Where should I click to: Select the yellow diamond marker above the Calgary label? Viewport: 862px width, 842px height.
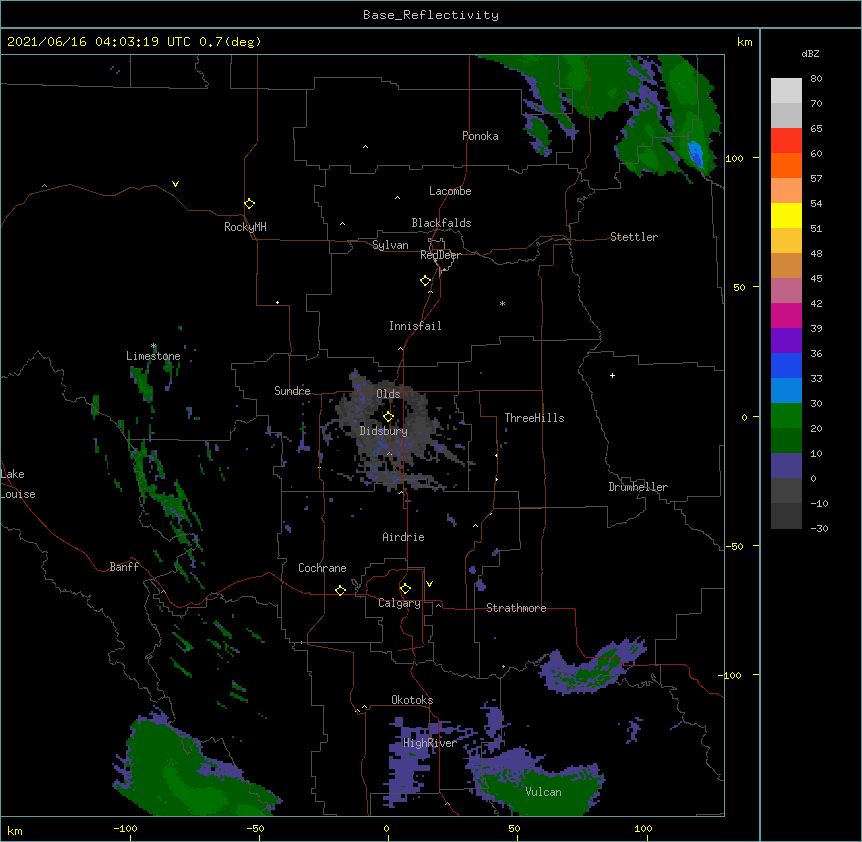tap(405, 589)
